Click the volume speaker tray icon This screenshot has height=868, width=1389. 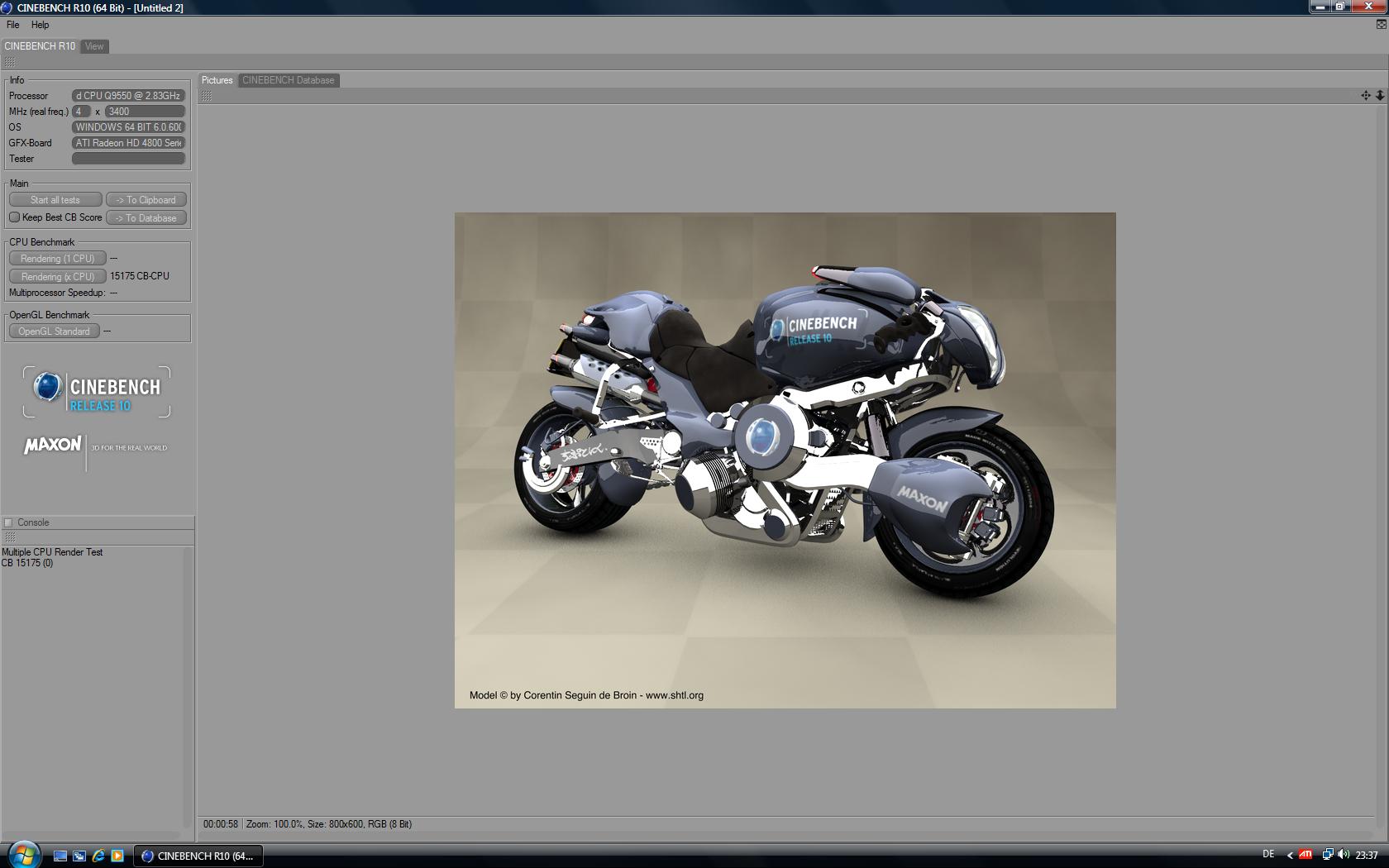(x=1343, y=855)
